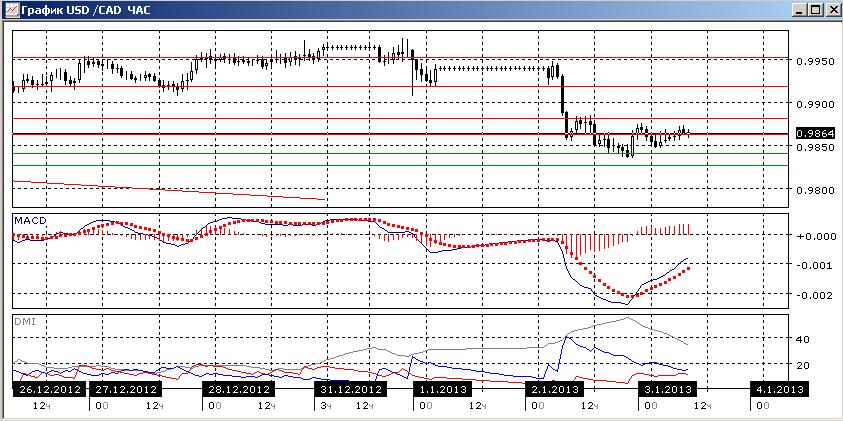Minimize the USD/CAD chart window
This screenshot has width=843, height=421.
click(x=799, y=9)
